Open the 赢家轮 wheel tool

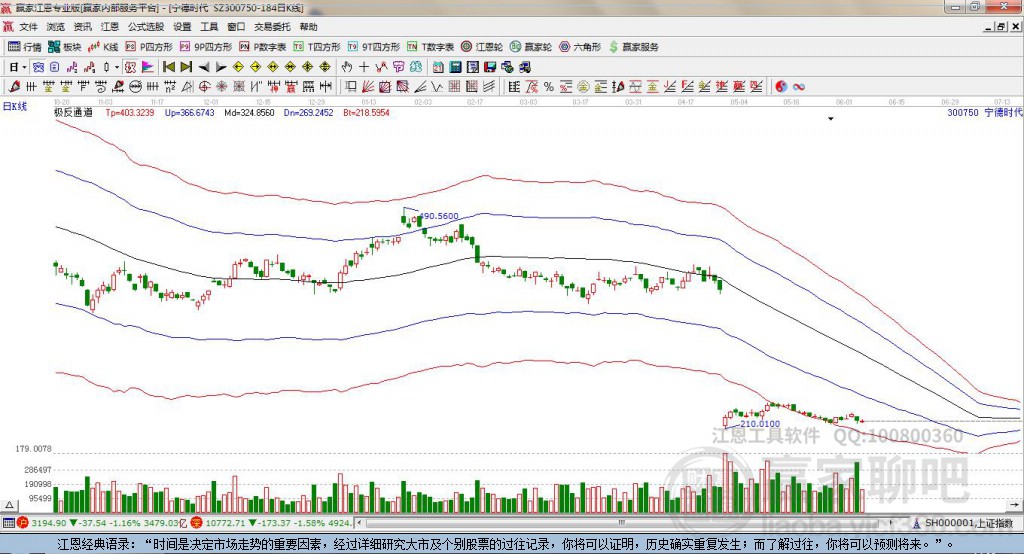tap(531, 47)
